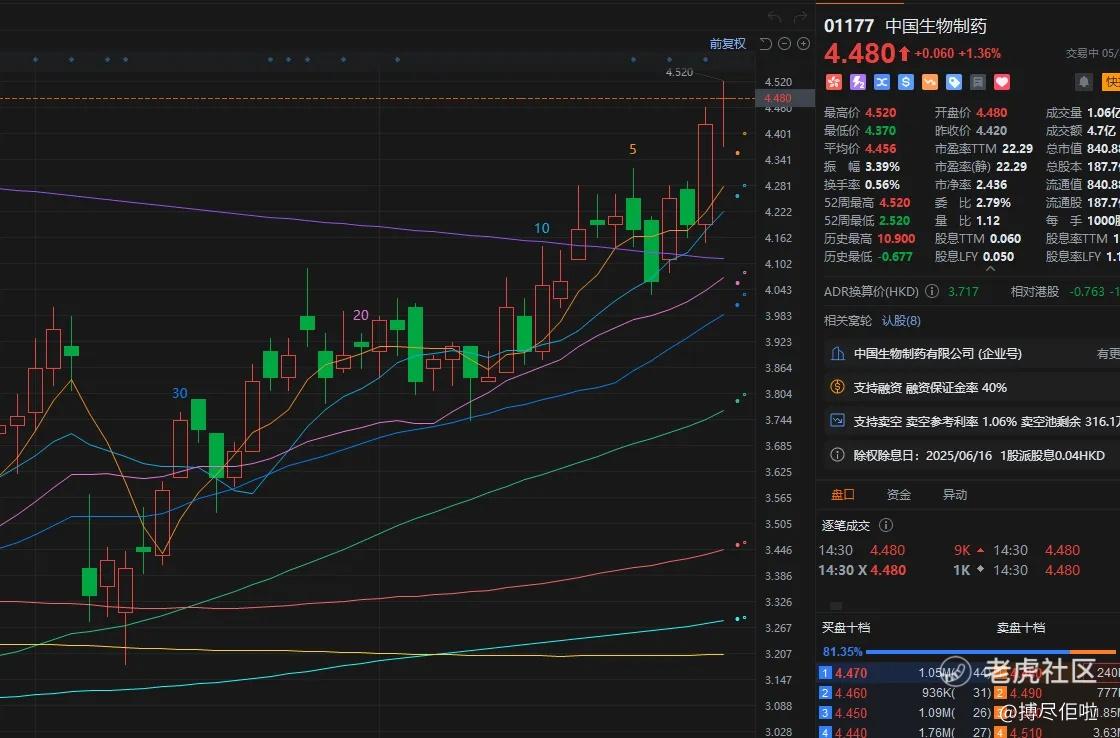
Task: Zoom in the K-line chart with plus icon
Action: (x=804, y=44)
